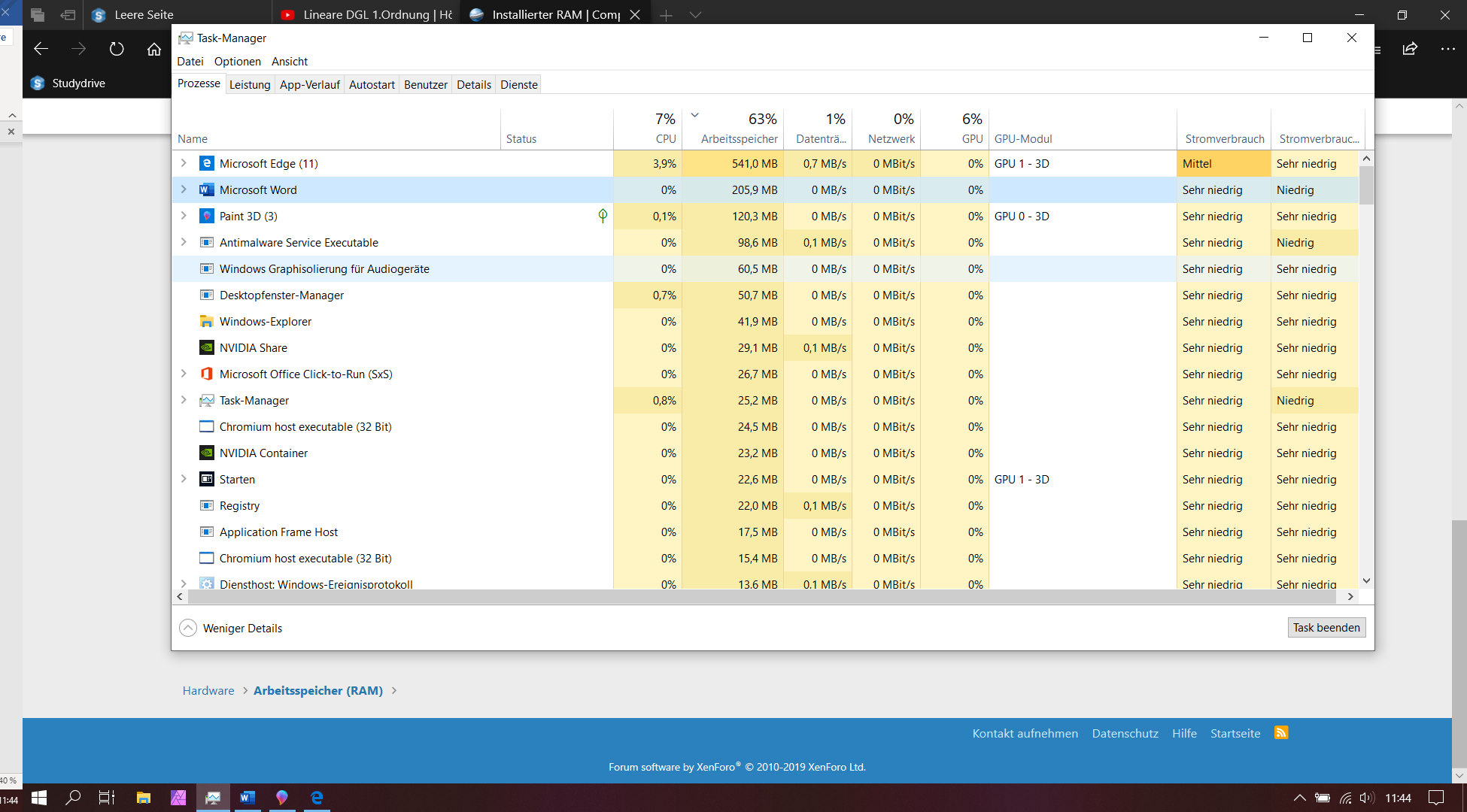Click the Application Frame Host icon
Viewport: 1467px width, 812px height.
pyautogui.click(x=207, y=532)
